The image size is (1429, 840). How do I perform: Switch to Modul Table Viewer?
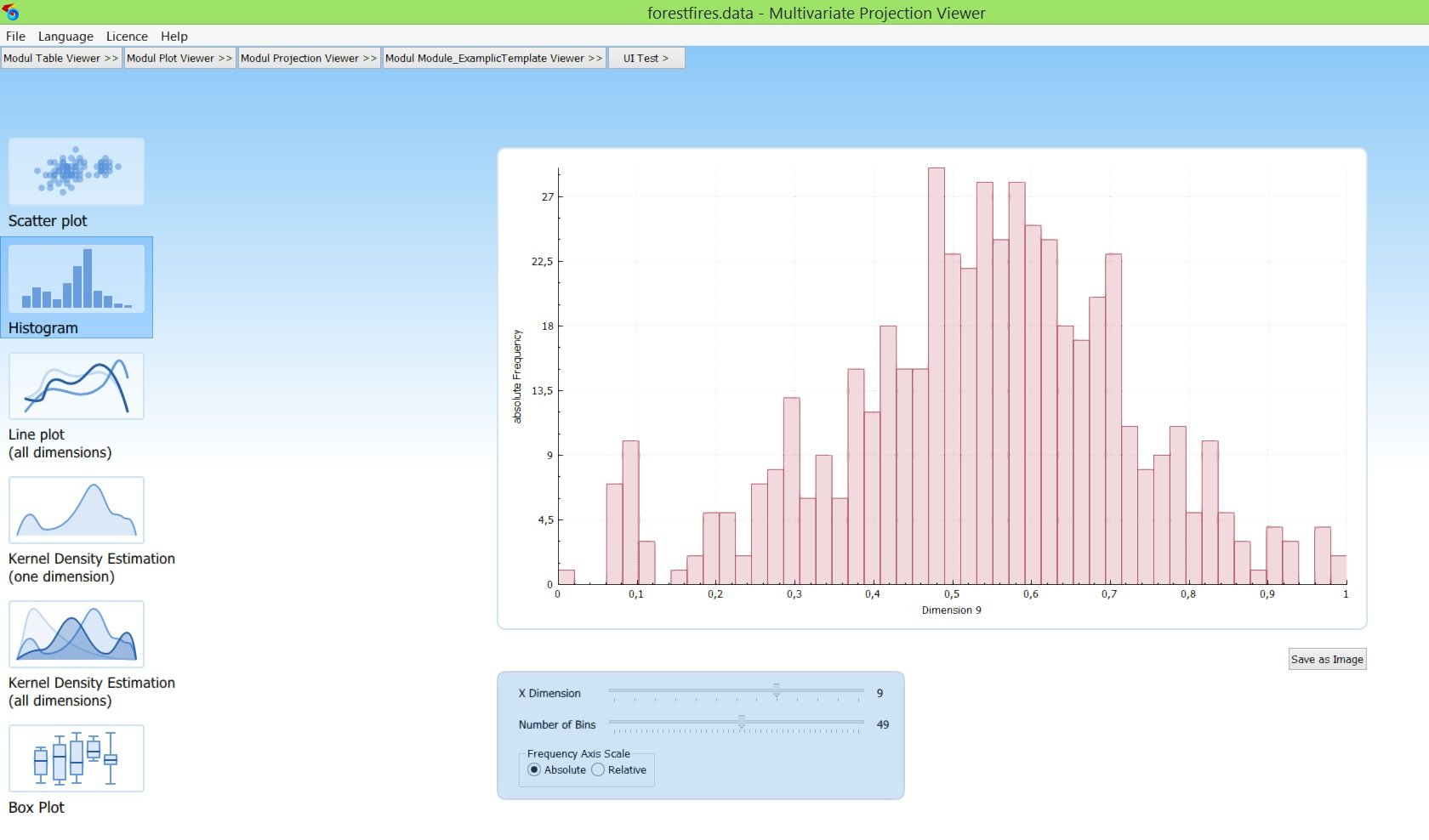pyautogui.click(x=60, y=58)
